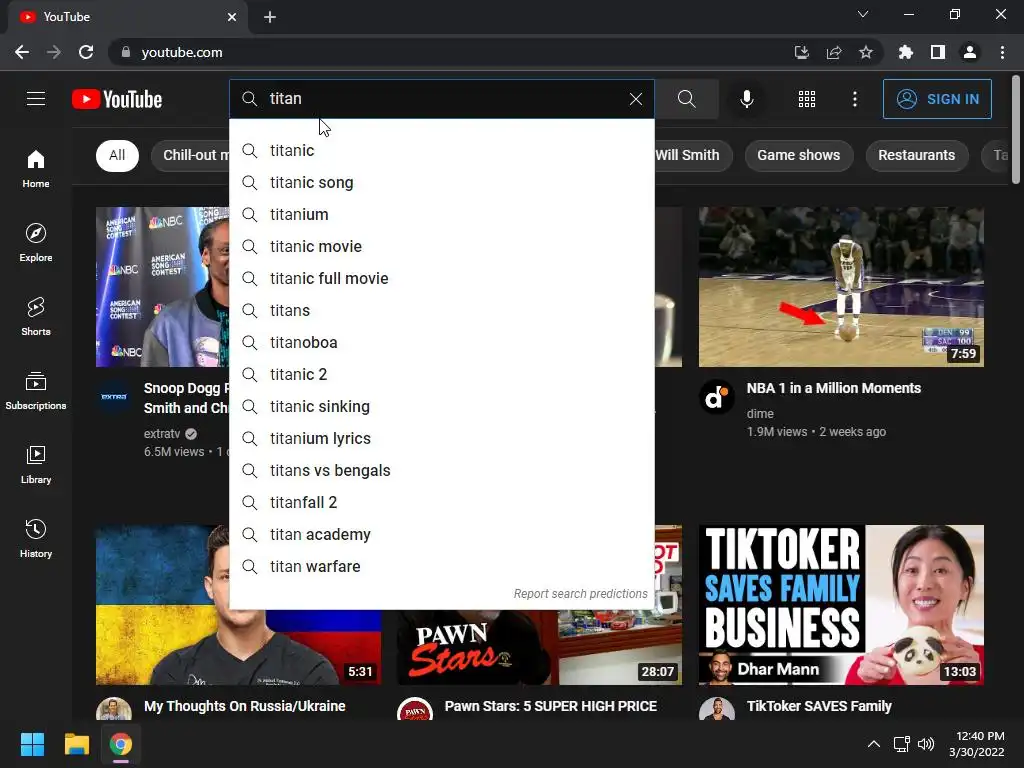This screenshot has height=768, width=1024.
Task: Open the Windows Start menu
Action: coord(32,744)
